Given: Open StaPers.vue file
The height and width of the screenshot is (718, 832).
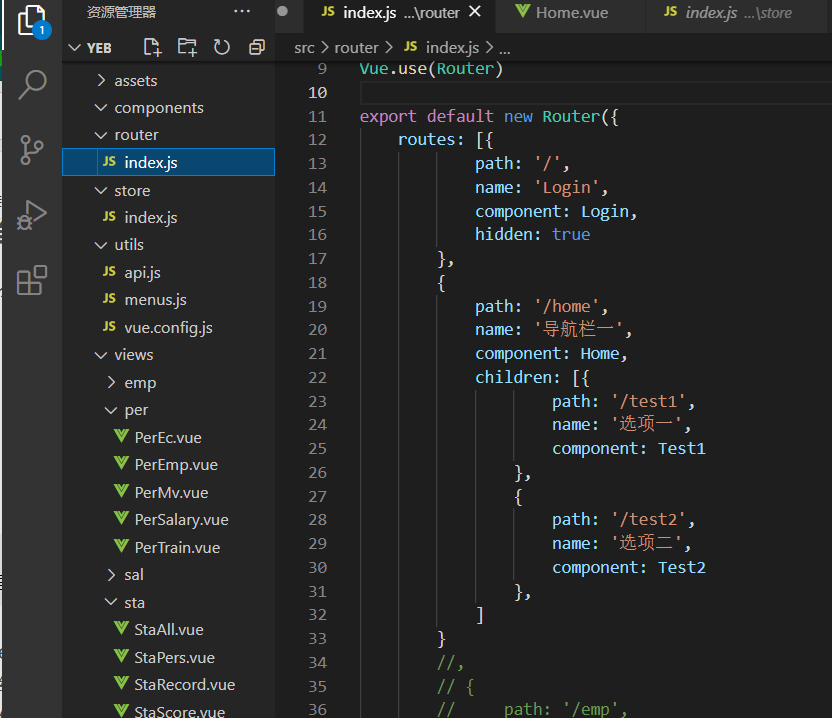Looking at the screenshot, I should coord(169,658).
